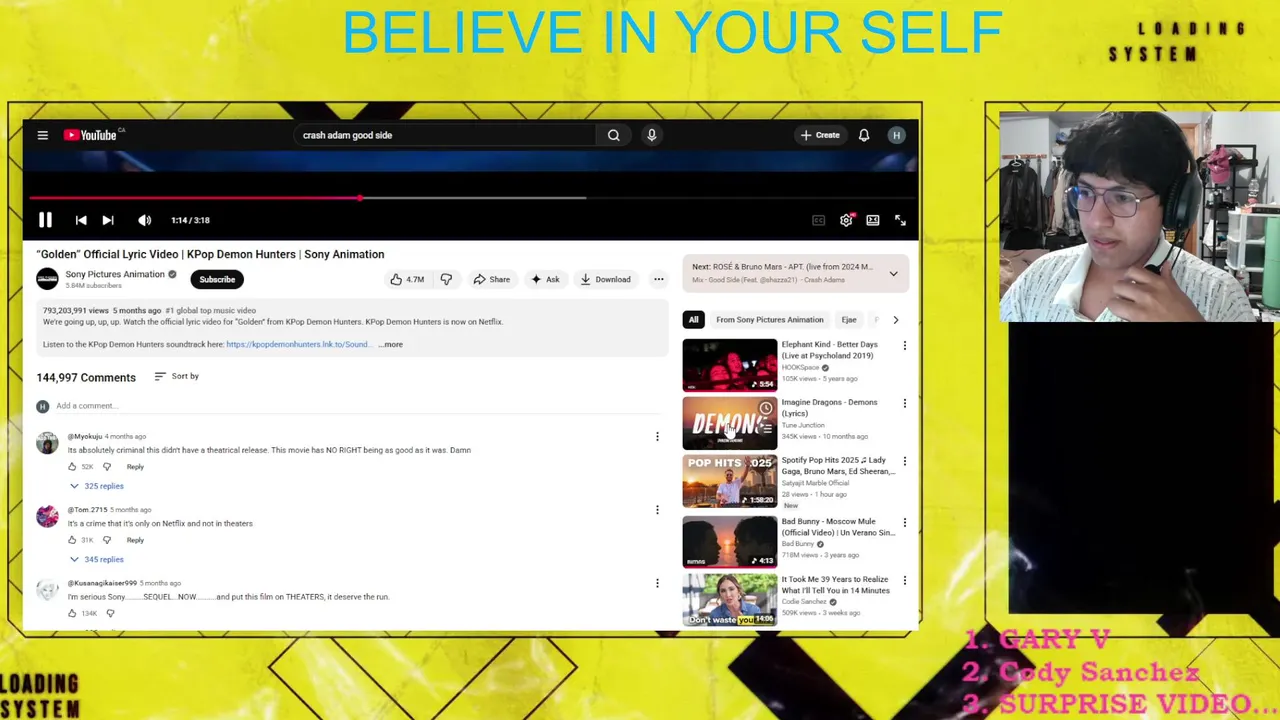The height and width of the screenshot is (720, 1280).
Task: Click the search box with 'crash adam good side'
Action: (x=445, y=135)
